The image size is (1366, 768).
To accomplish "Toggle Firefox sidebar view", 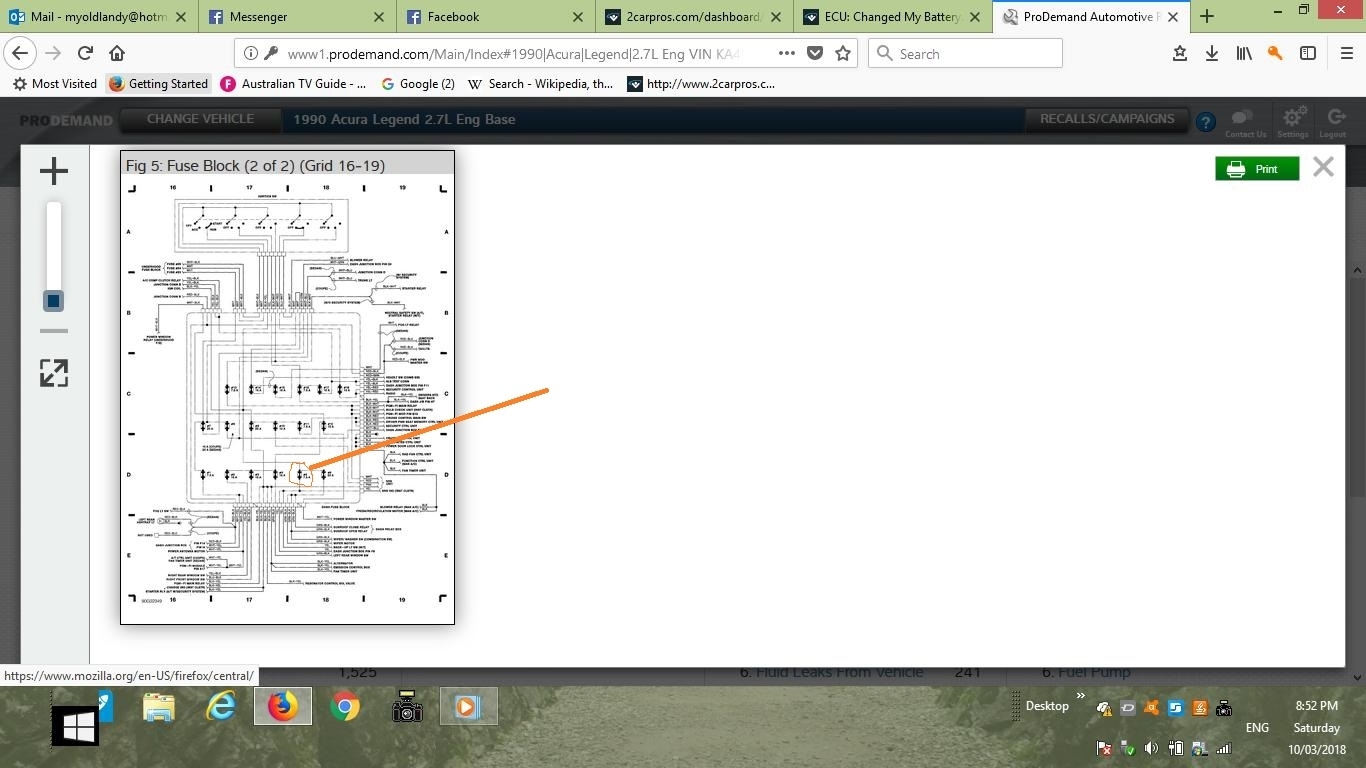I will point(1307,54).
